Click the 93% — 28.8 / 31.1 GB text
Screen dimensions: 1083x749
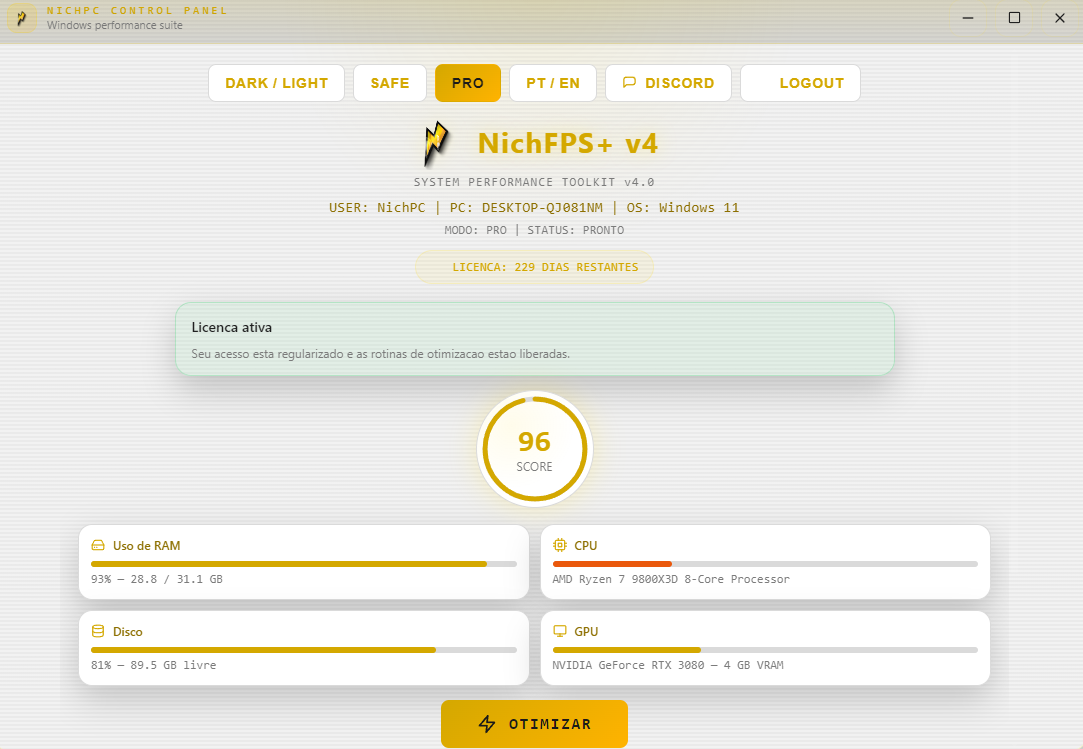click(x=157, y=579)
